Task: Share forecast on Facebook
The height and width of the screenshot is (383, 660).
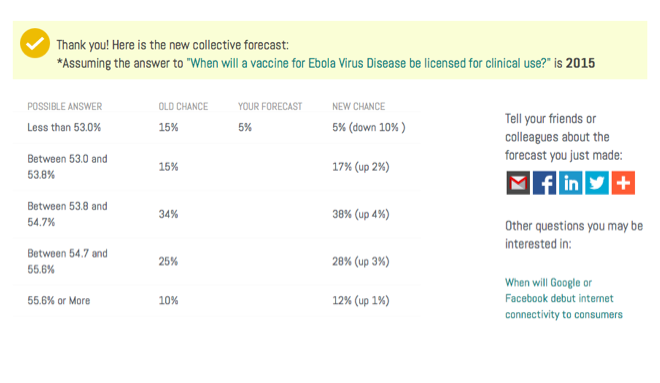Action: click(544, 183)
